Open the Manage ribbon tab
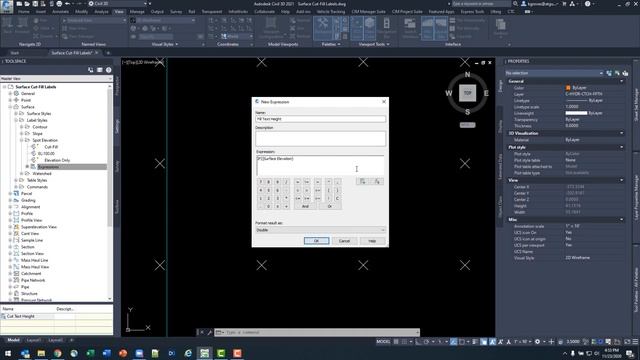Viewport: 640px width, 360px height. (137, 12)
